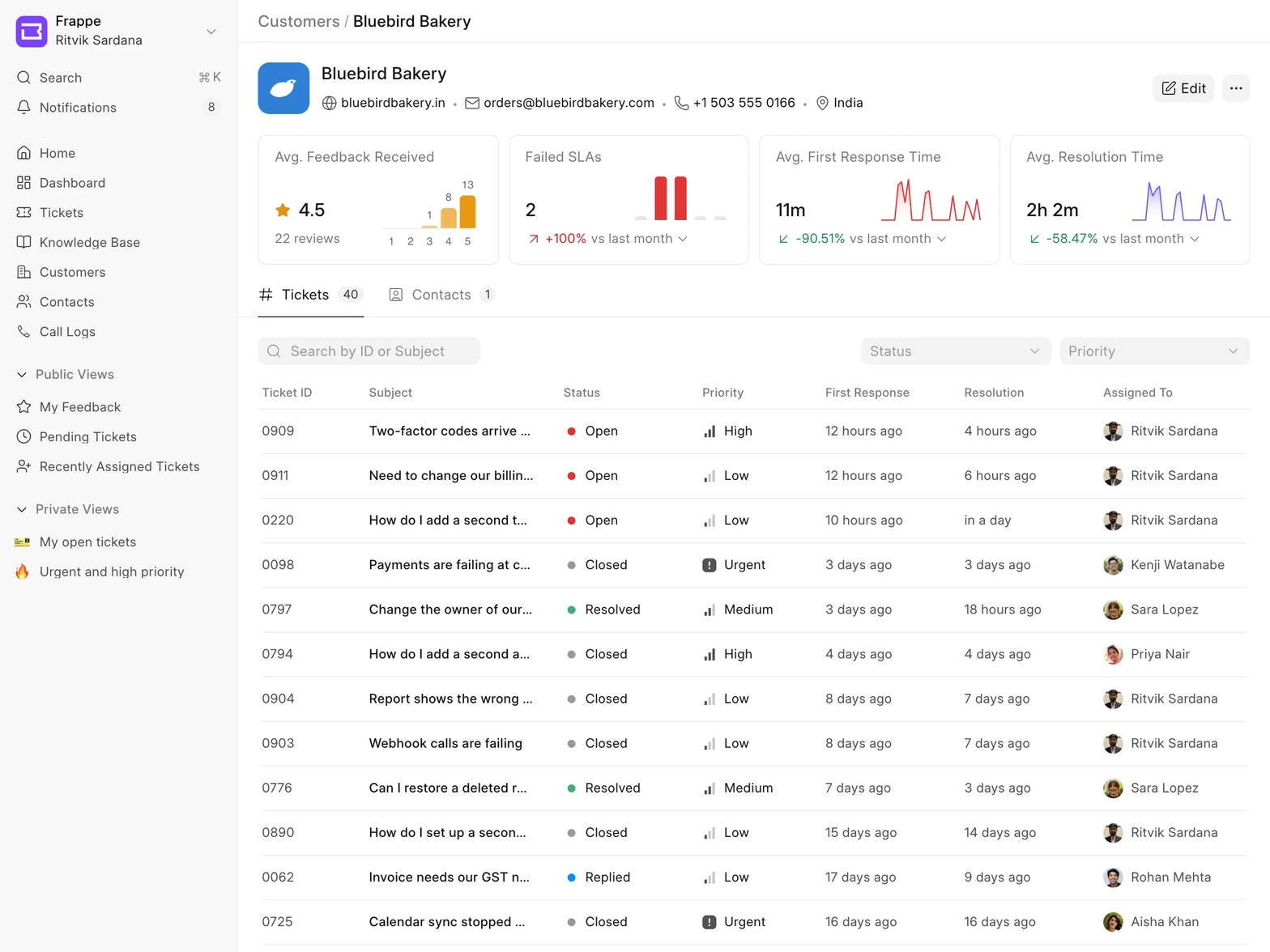Click orders@bluebirdbakery.com email address
Image resolution: width=1270 pixels, height=952 pixels.
(569, 103)
